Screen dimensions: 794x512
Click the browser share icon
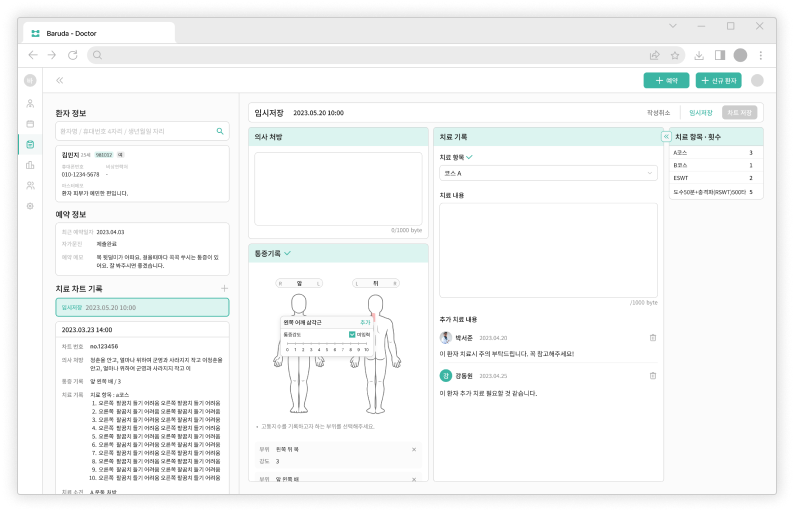point(655,55)
